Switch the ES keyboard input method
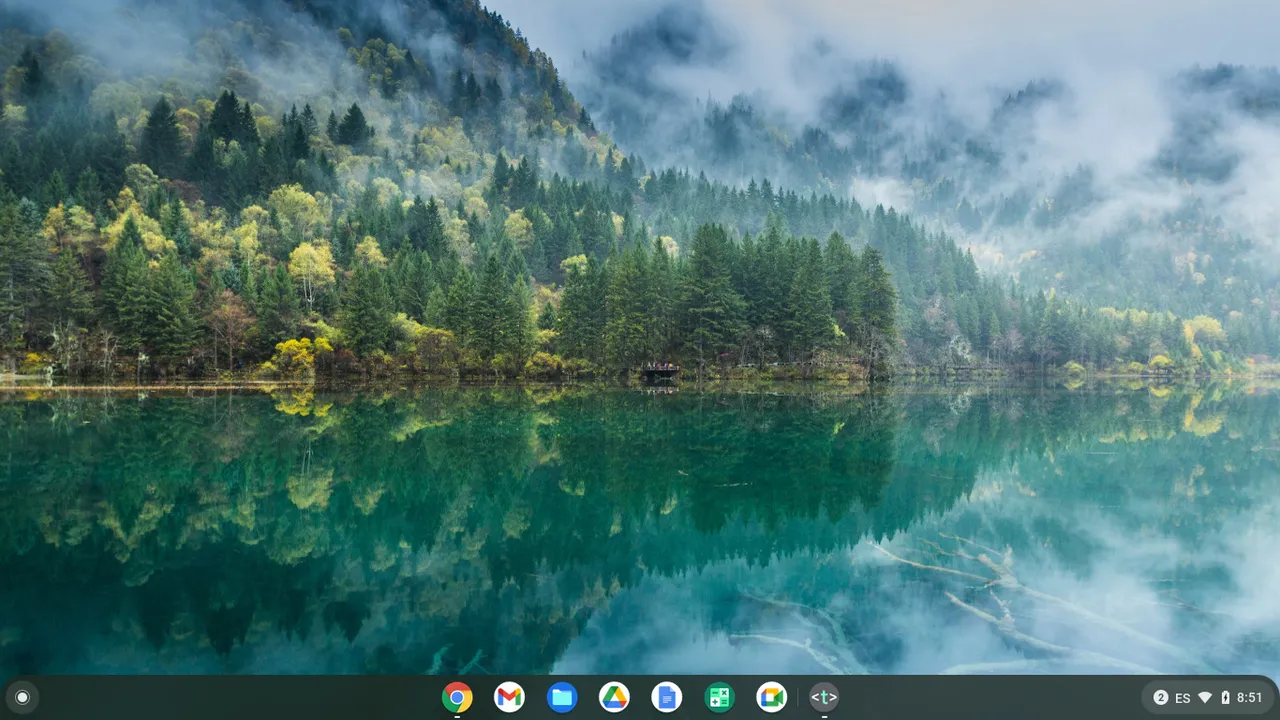The width and height of the screenshot is (1280, 720). point(1183,697)
